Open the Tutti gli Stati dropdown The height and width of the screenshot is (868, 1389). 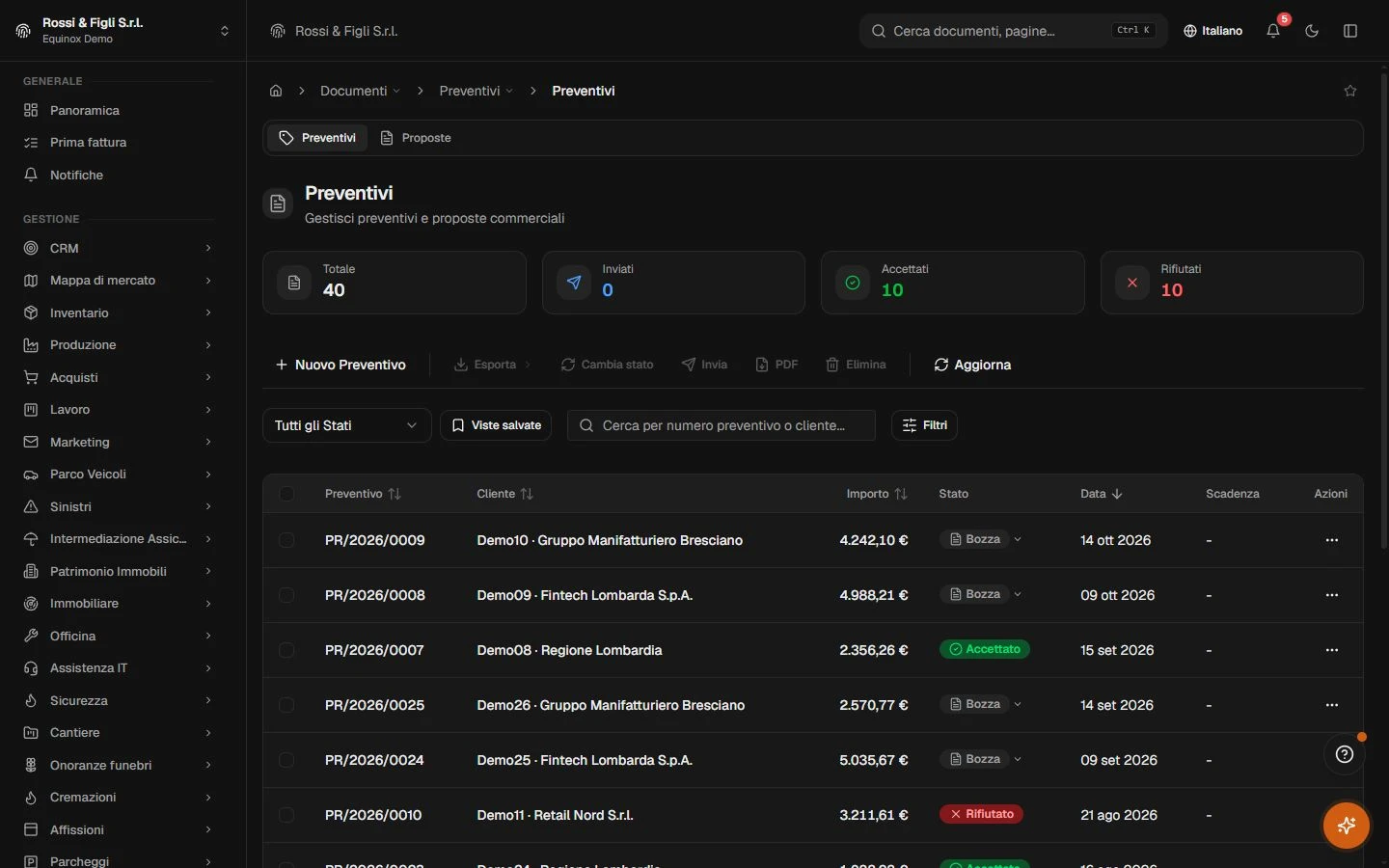pyautogui.click(x=346, y=425)
